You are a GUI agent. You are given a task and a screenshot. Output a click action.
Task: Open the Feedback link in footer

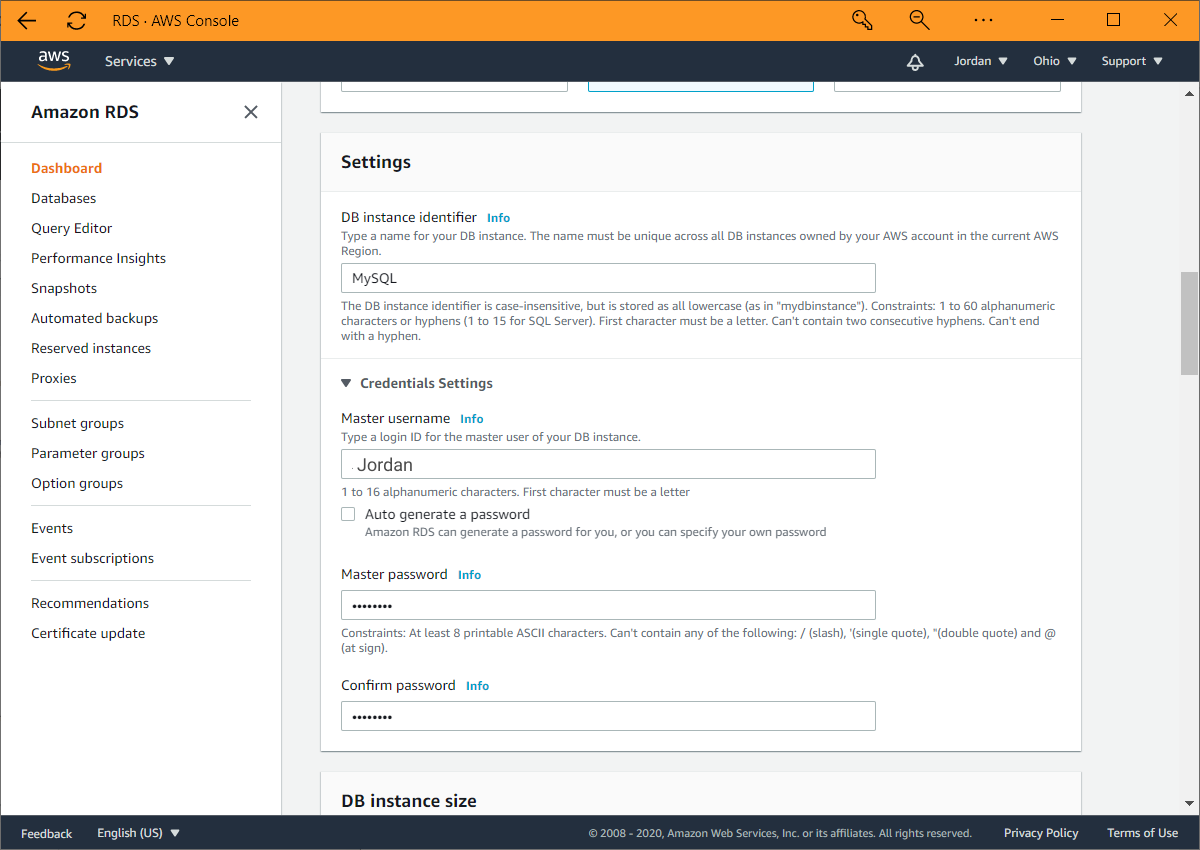(x=46, y=833)
